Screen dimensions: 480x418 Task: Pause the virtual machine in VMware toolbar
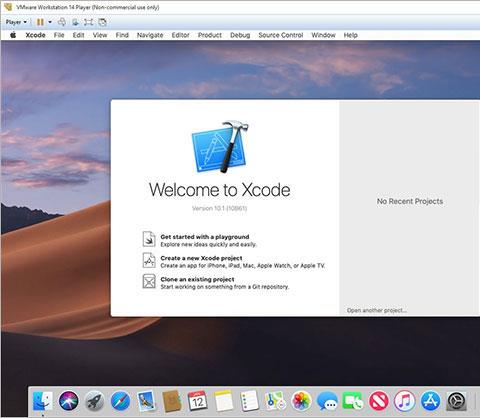tap(40, 22)
